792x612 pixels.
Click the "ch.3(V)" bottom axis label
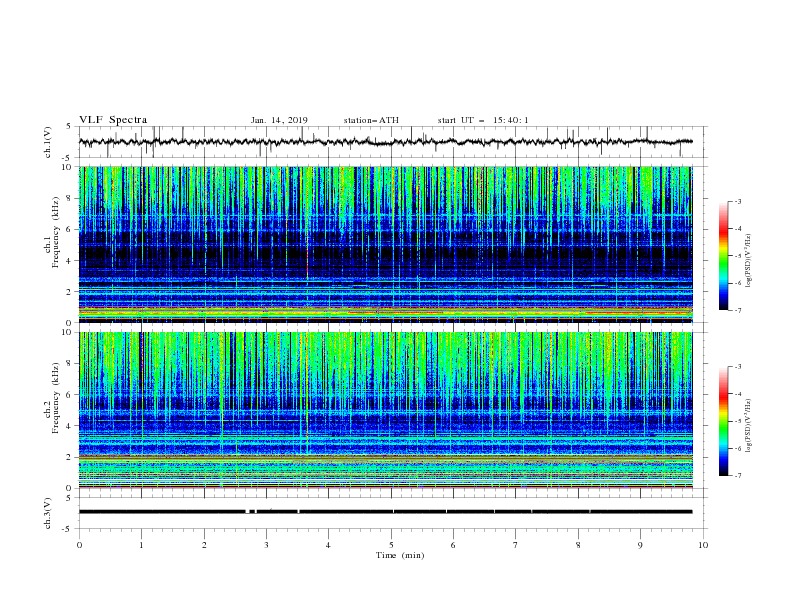(48, 513)
